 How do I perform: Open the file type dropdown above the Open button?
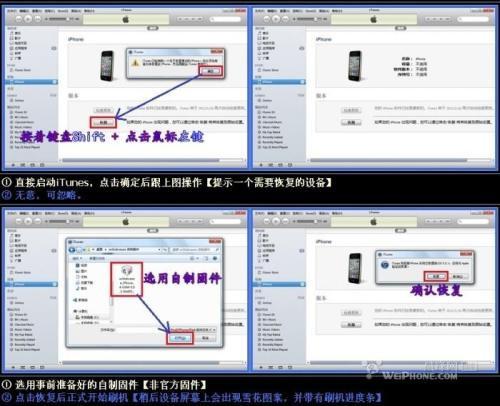193,330
